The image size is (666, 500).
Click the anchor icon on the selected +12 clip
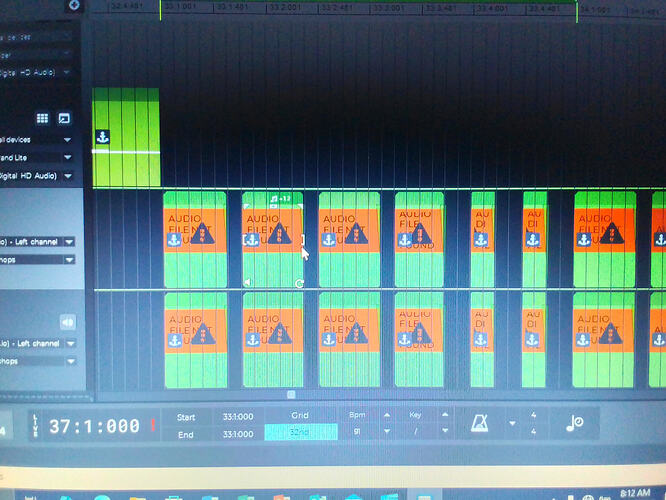click(252, 240)
